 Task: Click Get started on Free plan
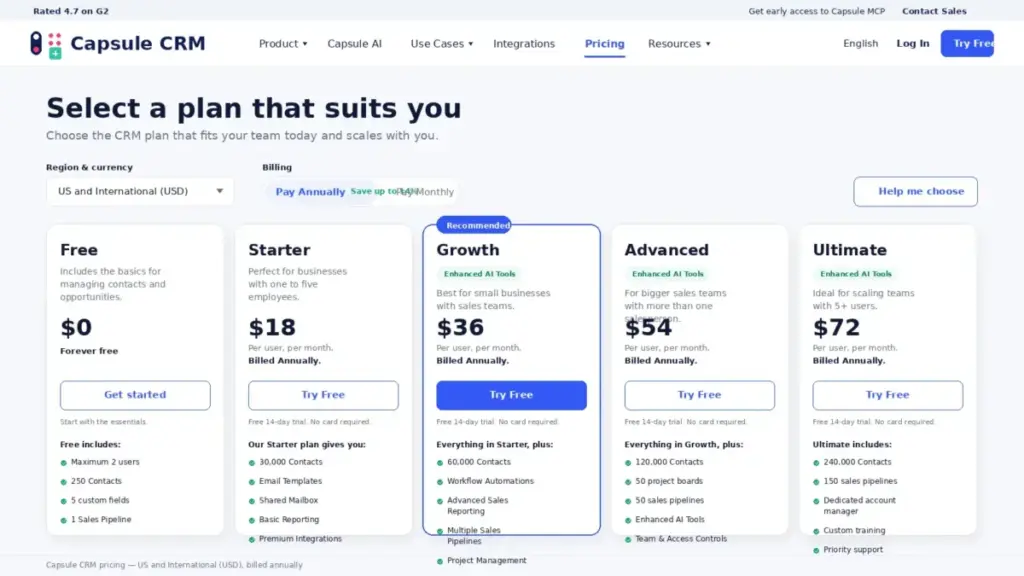135,395
